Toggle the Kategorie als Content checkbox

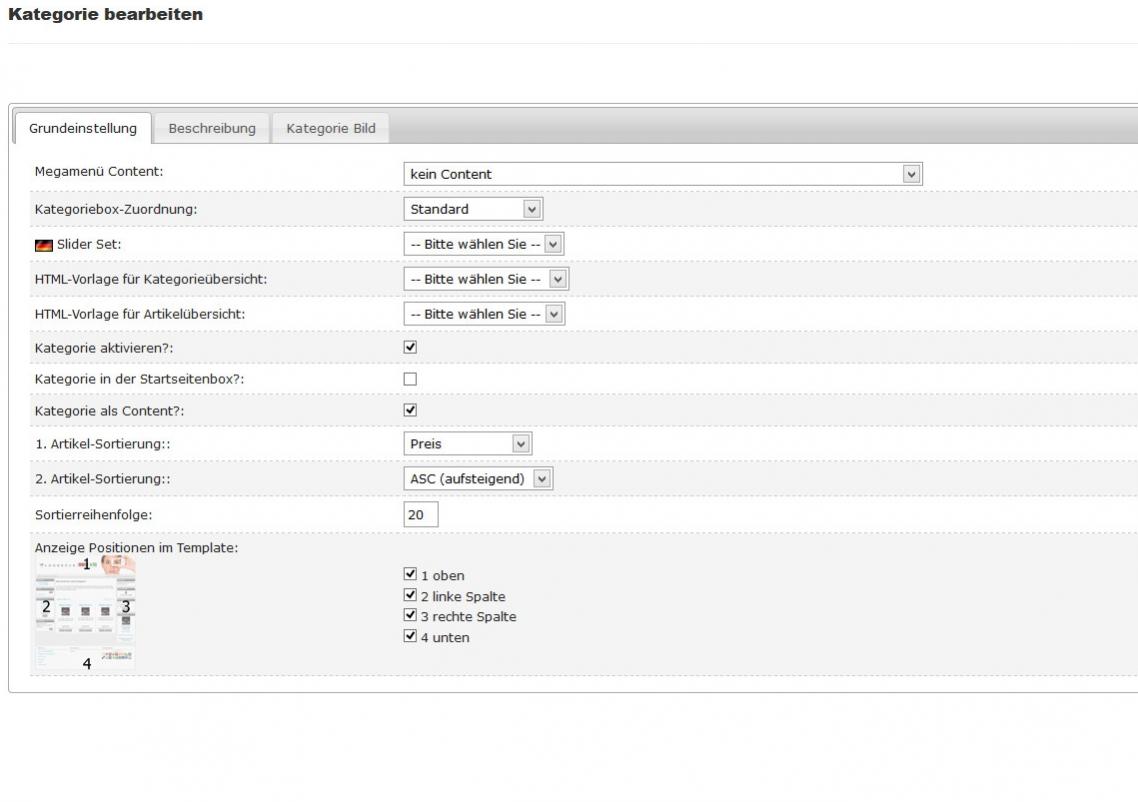pos(410,410)
